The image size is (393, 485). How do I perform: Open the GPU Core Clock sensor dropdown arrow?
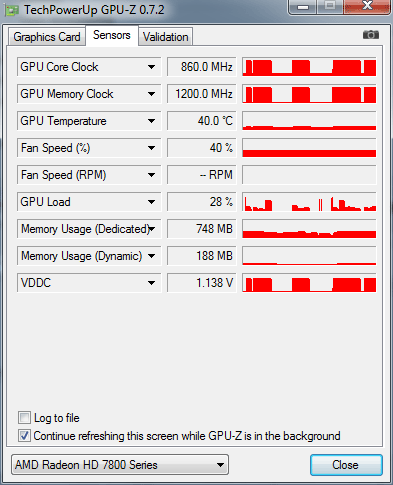coord(151,67)
